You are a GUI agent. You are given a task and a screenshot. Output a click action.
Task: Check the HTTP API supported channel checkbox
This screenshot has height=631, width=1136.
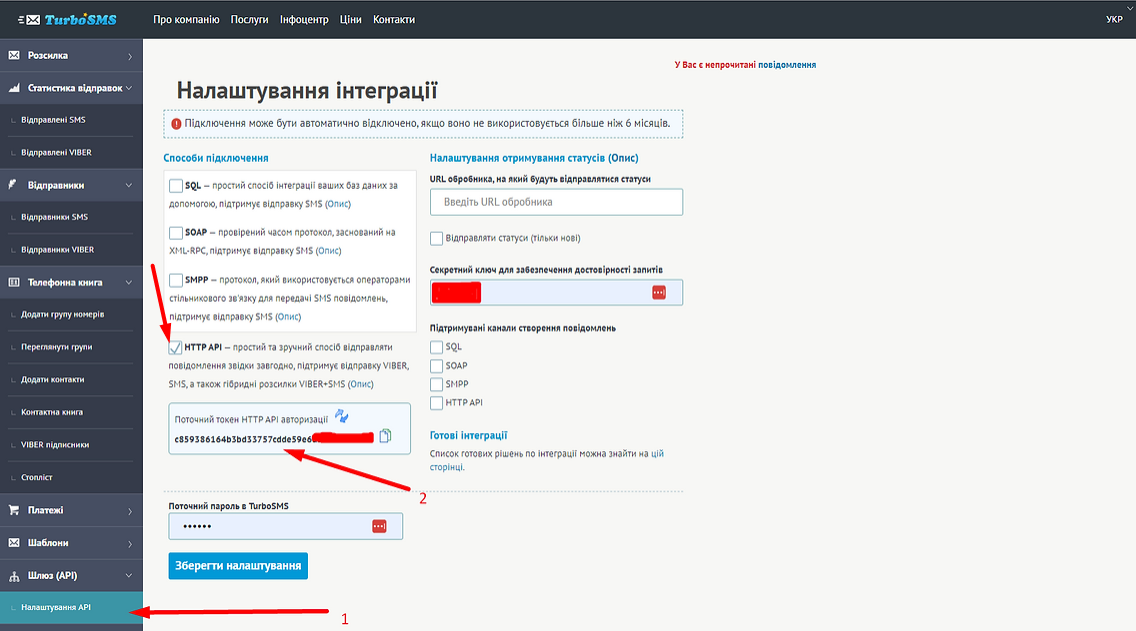[x=436, y=403]
